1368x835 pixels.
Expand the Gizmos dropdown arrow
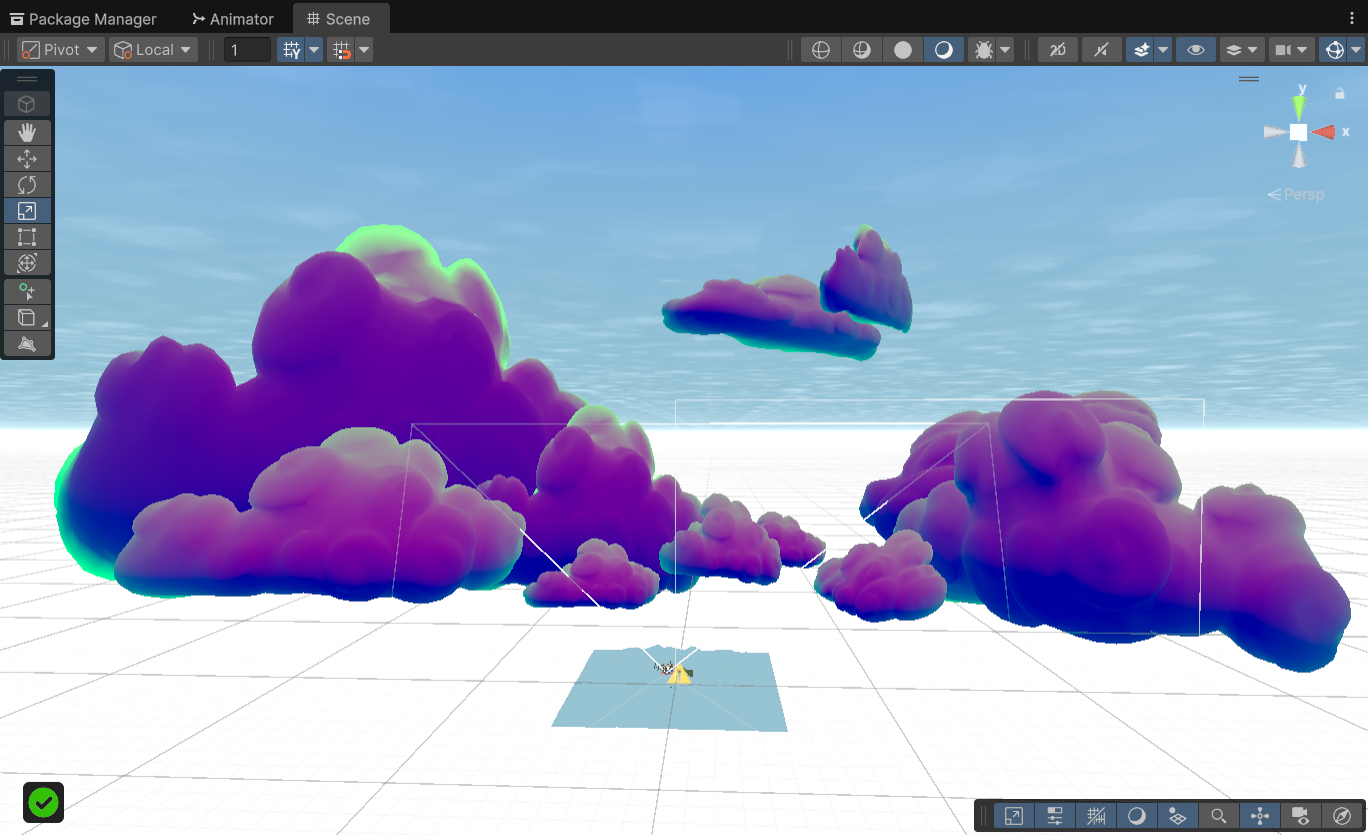1357,50
